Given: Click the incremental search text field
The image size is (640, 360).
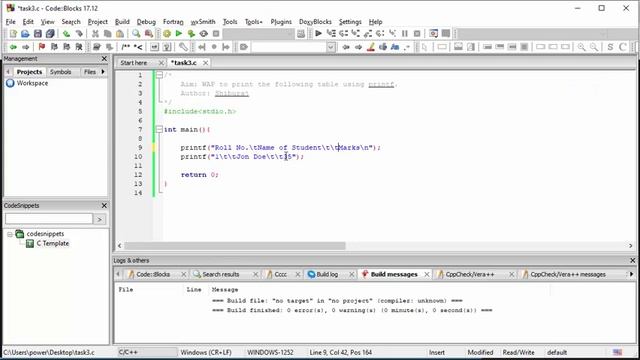Looking at the screenshot, I should 289,47.
